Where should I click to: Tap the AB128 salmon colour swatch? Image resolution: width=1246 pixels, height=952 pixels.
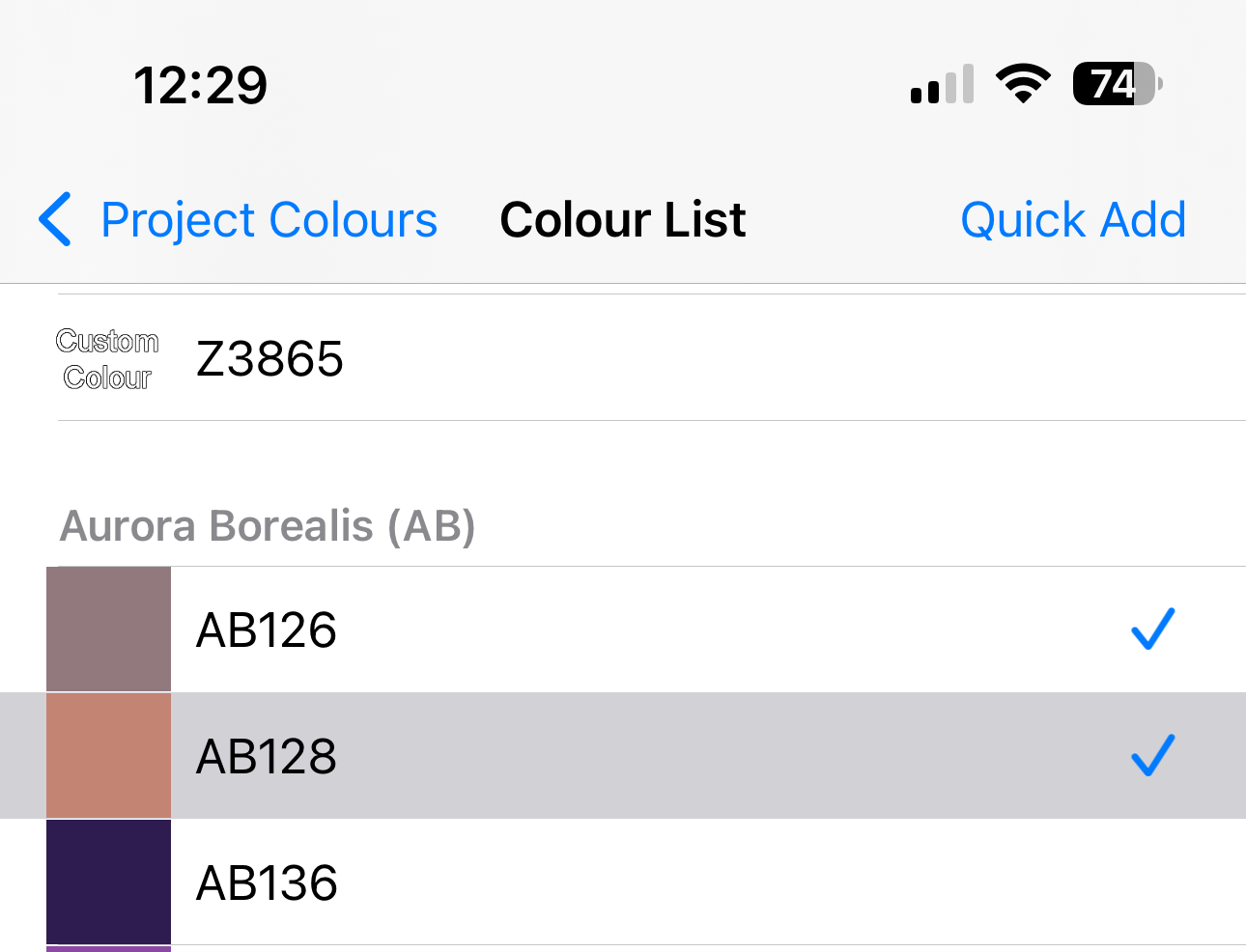[108, 755]
